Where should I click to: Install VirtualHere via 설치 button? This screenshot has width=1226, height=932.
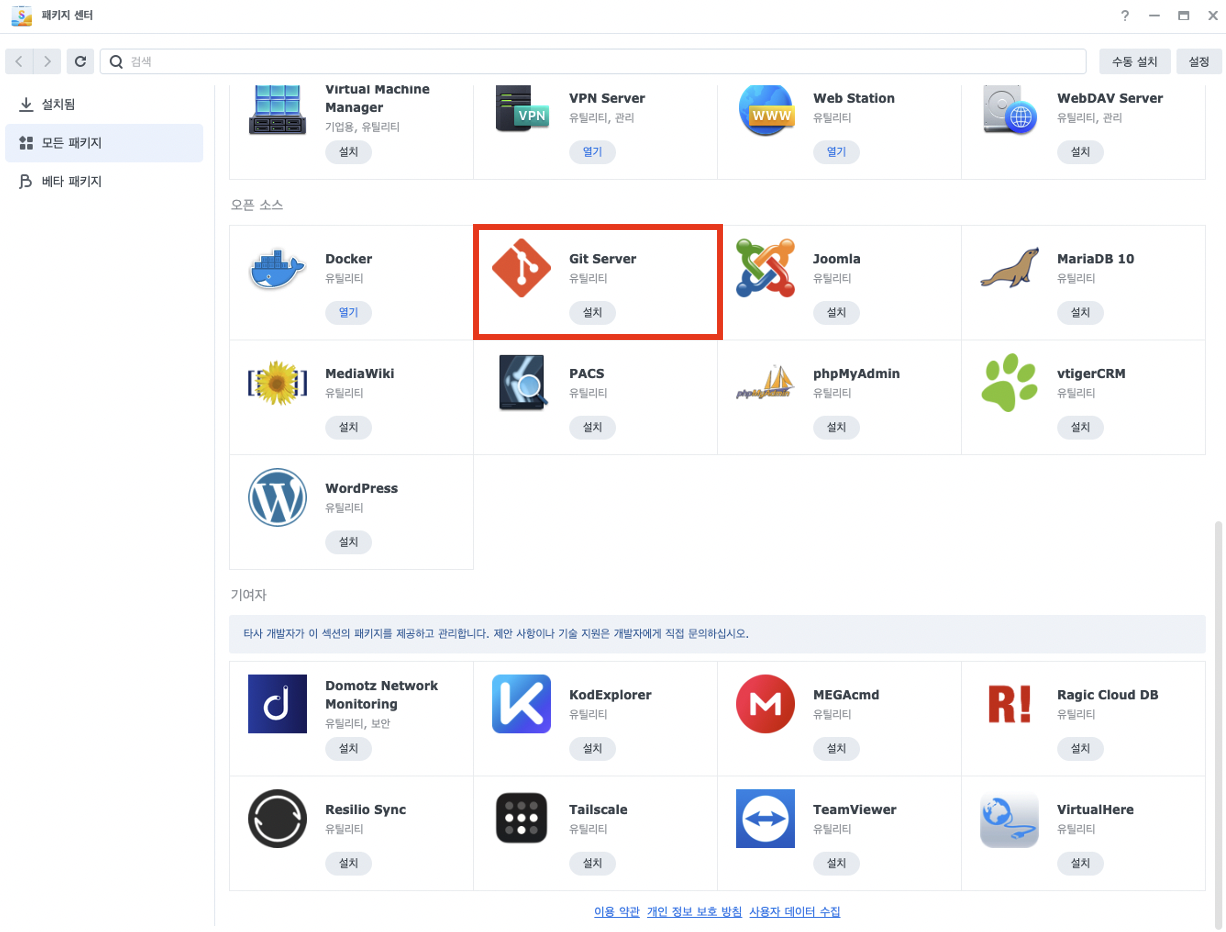(x=1080, y=864)
